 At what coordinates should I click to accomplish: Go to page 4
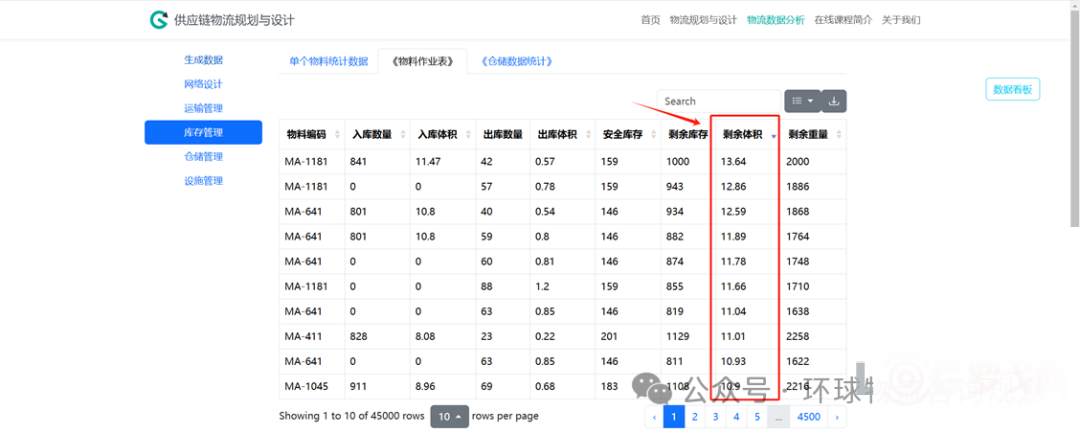(x=736, y=416)
